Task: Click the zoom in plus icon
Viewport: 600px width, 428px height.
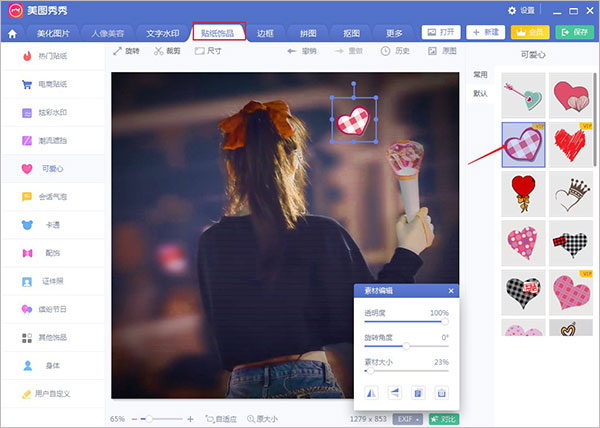Action: pos(191,419)
